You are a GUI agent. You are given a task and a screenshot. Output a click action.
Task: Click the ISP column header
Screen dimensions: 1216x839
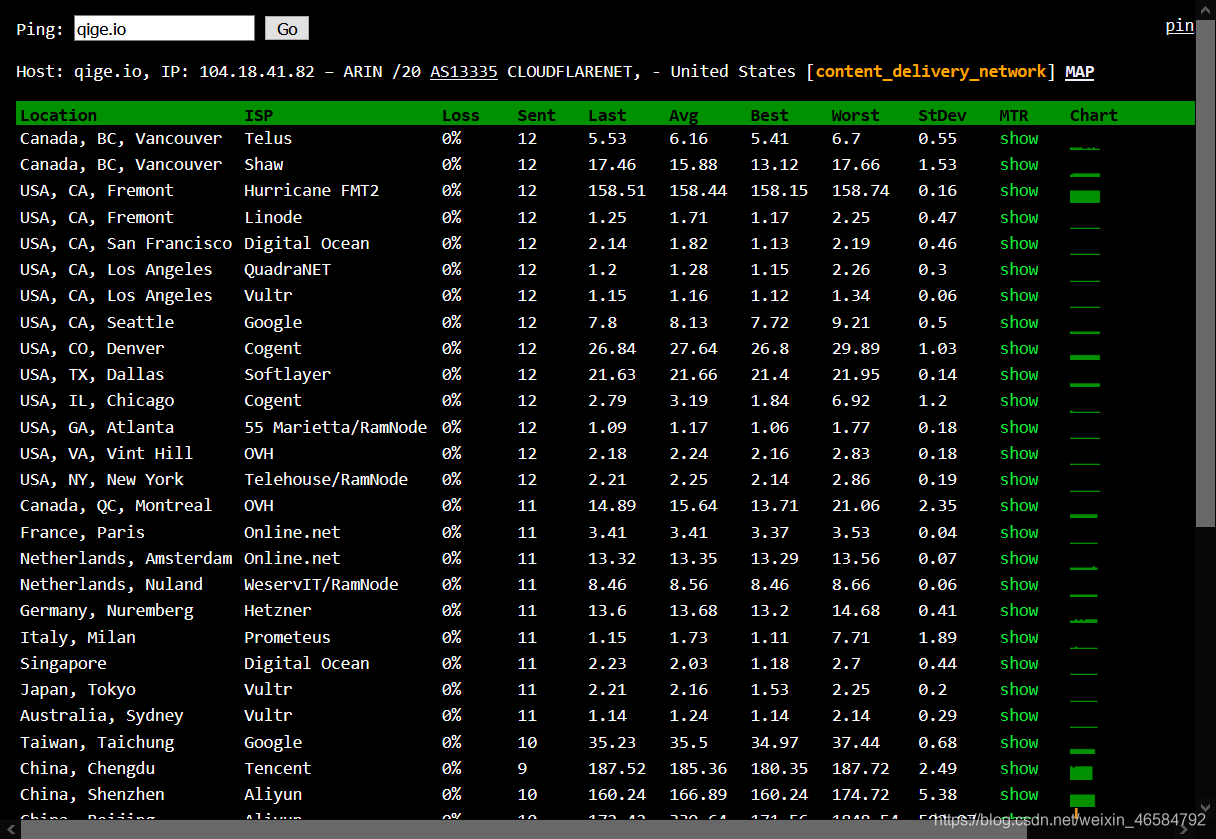258,115
